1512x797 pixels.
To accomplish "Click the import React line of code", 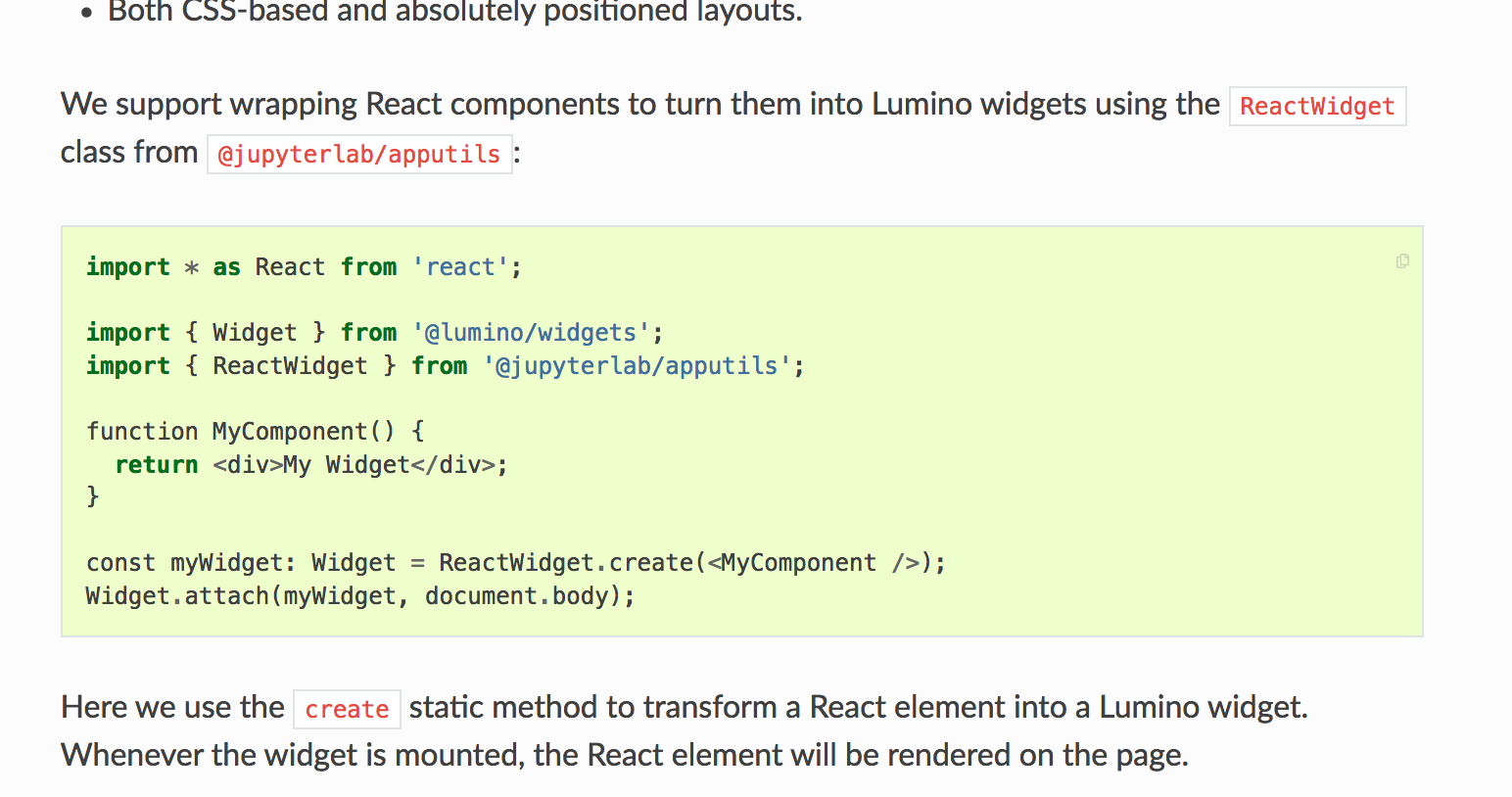I will click(x=302, y=266).
